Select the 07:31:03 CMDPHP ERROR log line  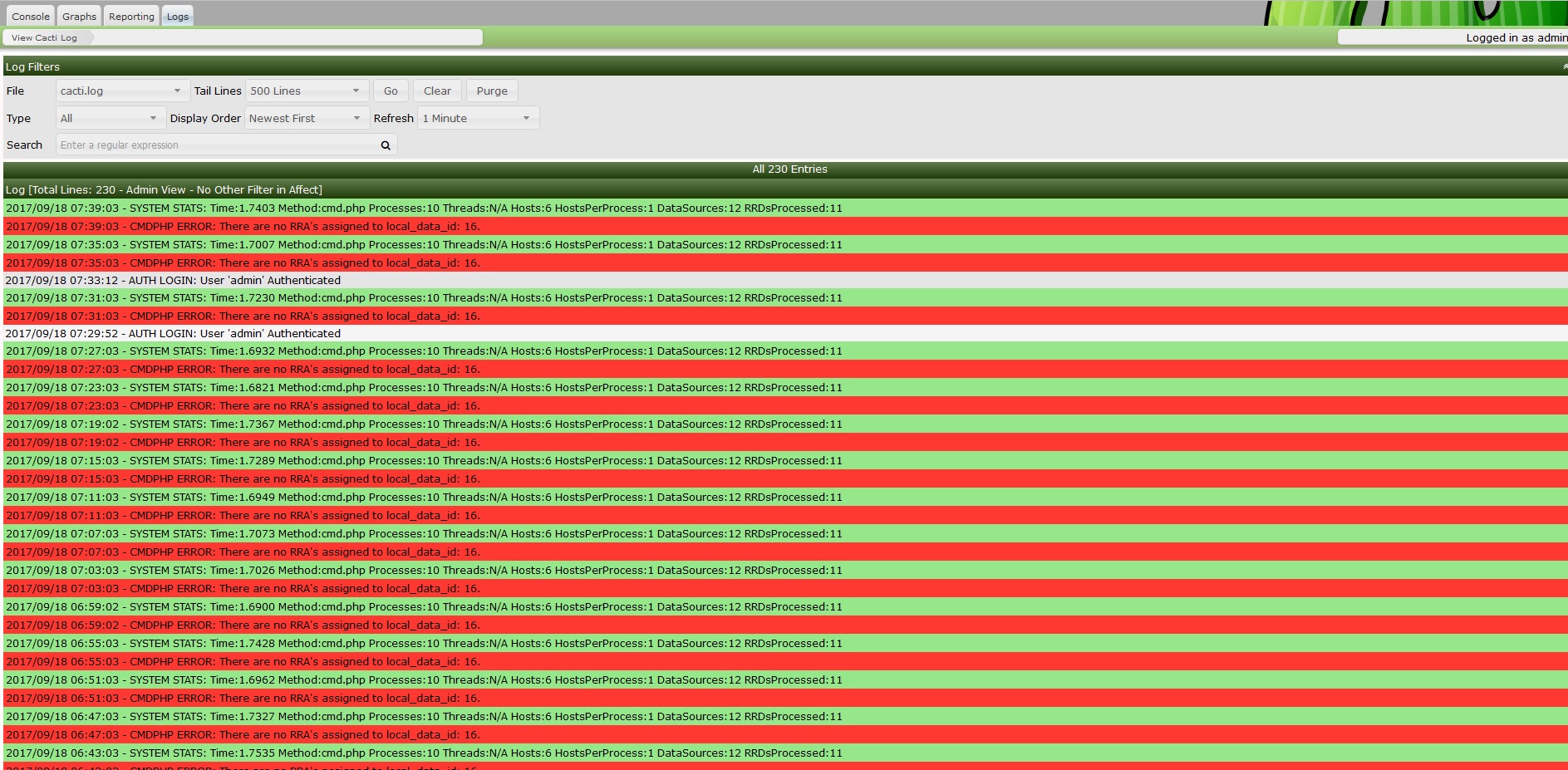point(785,316)
